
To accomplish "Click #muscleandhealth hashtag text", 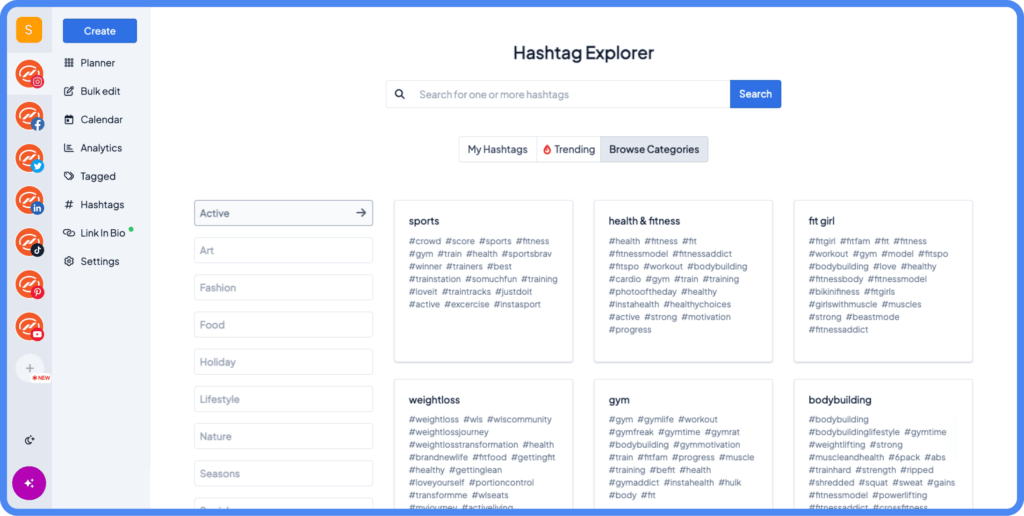I will pyautogui.click(x=846, y=457).
